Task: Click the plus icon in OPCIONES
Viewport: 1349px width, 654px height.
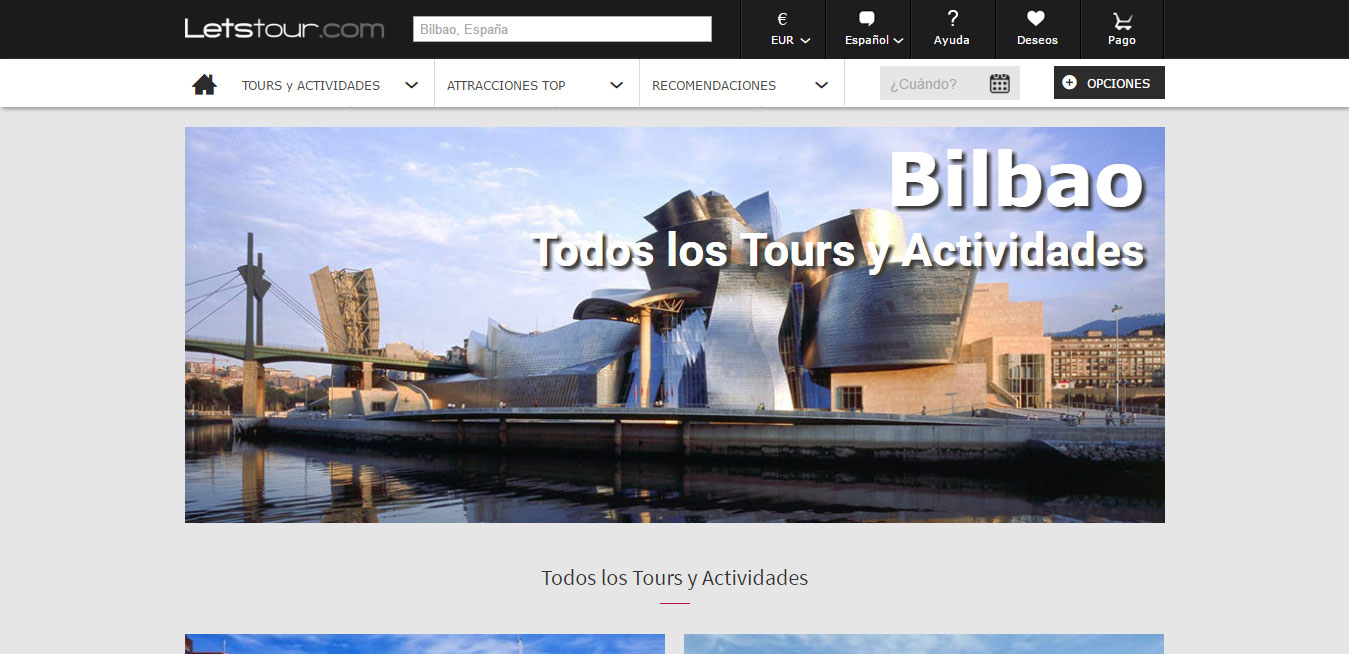Action: tap(1070, 83)
